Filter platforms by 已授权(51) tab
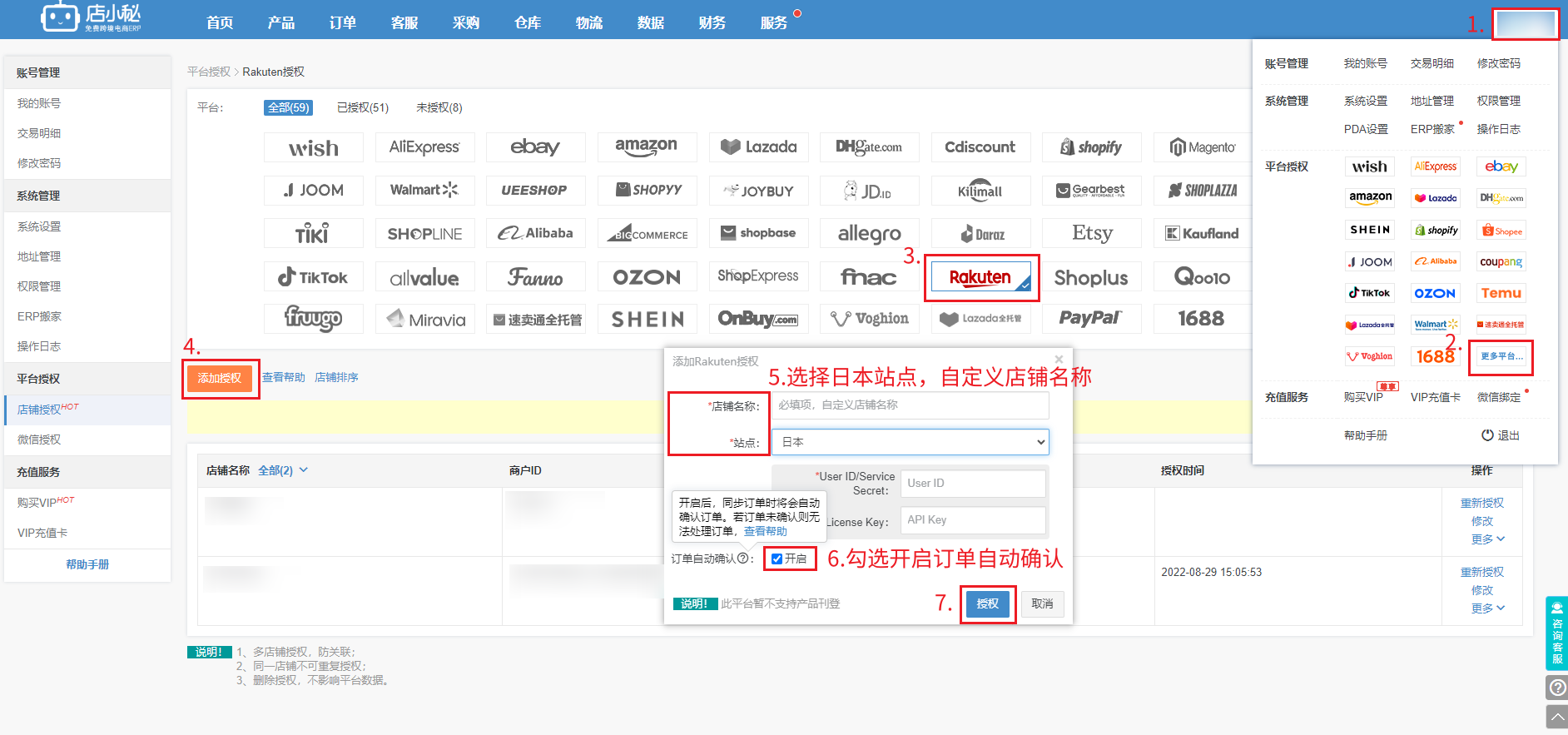Screen dimensions: 1568x735 click(x=363, y=107)
